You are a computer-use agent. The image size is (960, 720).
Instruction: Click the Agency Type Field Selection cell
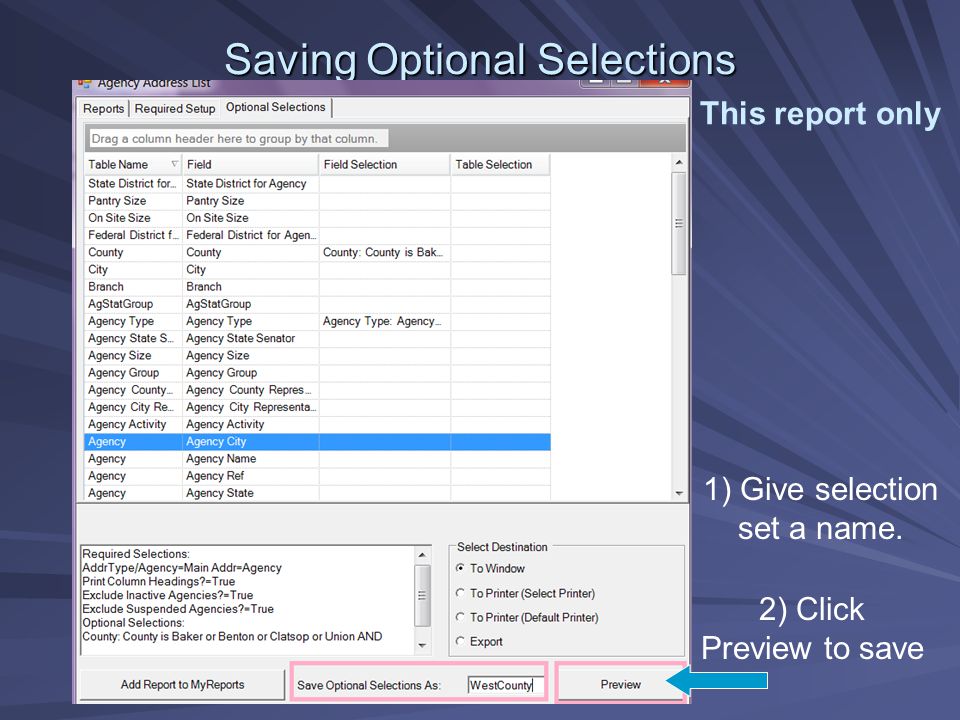pyautogui.click(x=384, y=321)
